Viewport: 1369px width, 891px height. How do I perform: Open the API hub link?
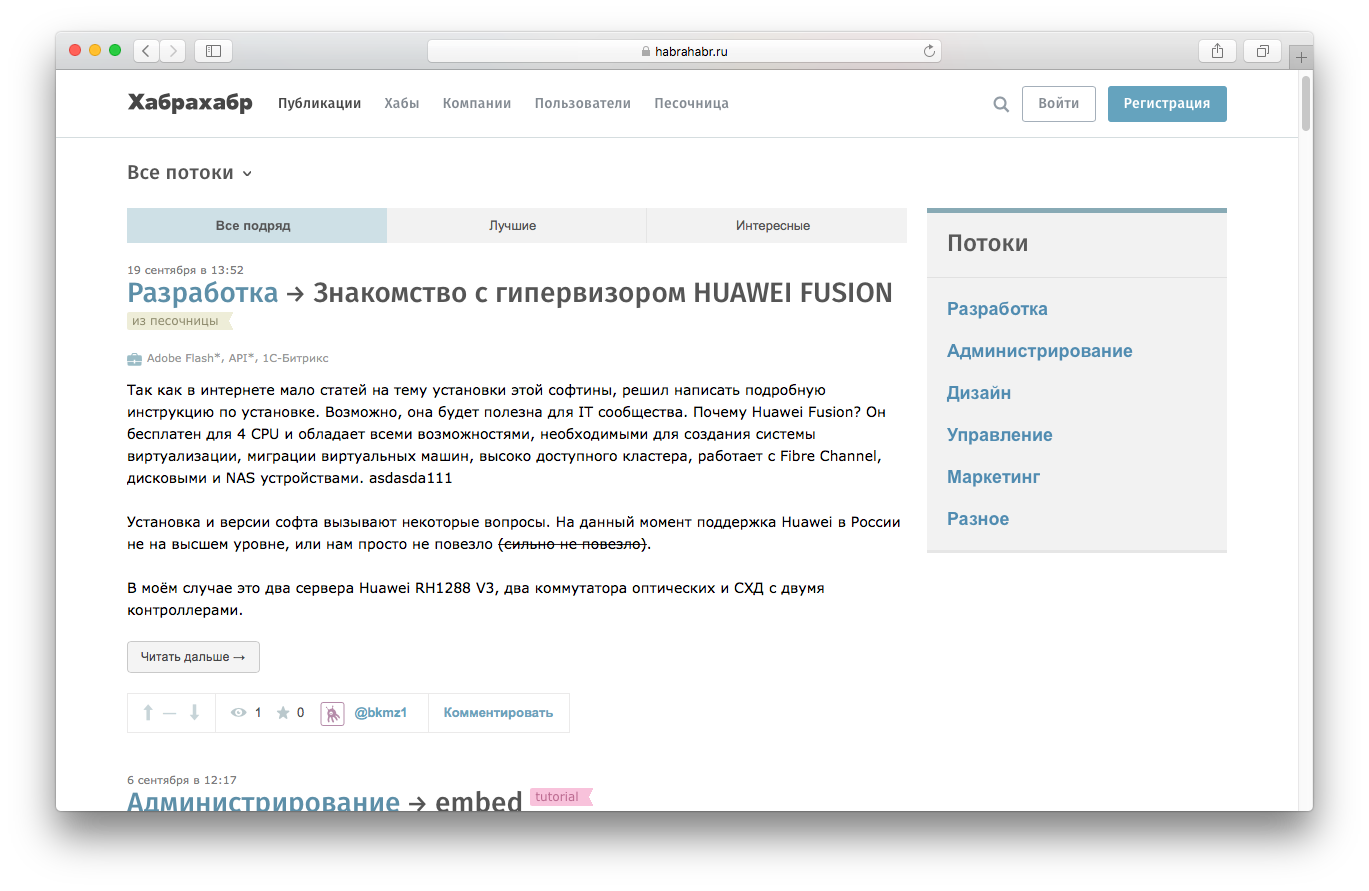(x=242, y=358)
